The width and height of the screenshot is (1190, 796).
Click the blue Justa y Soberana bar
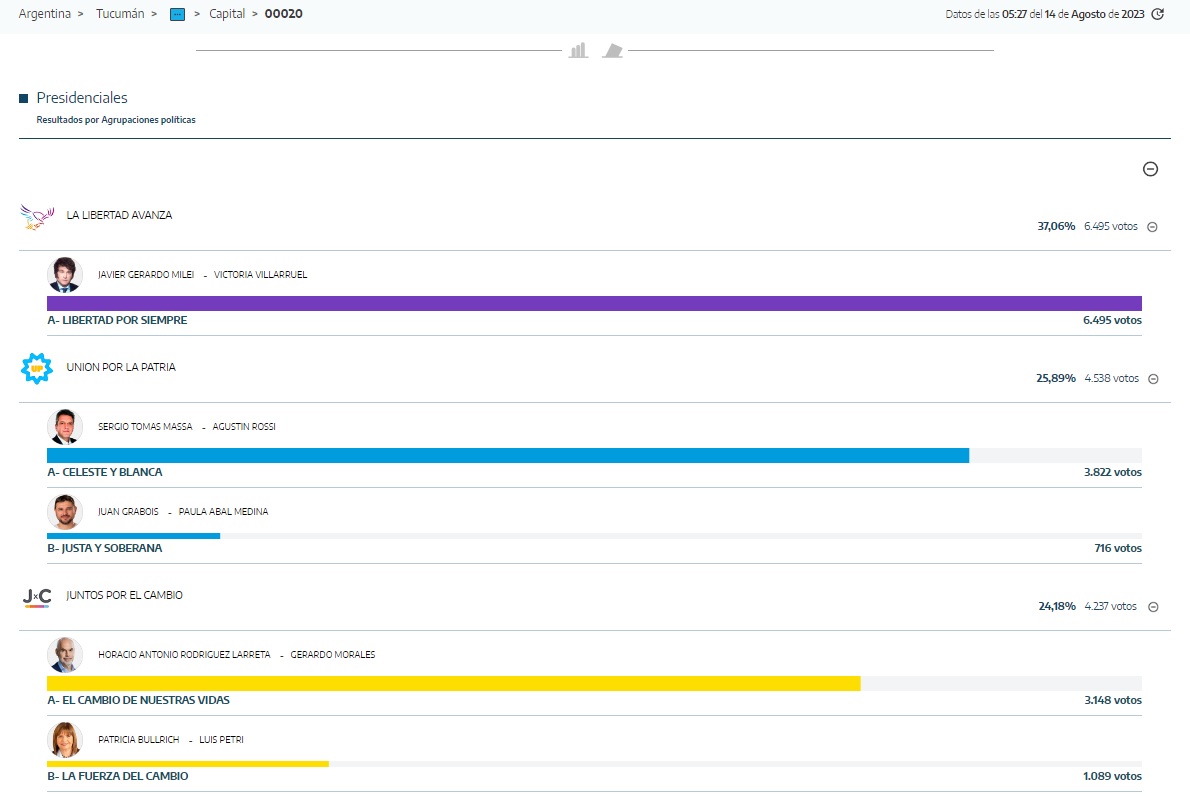coord(134,536)
